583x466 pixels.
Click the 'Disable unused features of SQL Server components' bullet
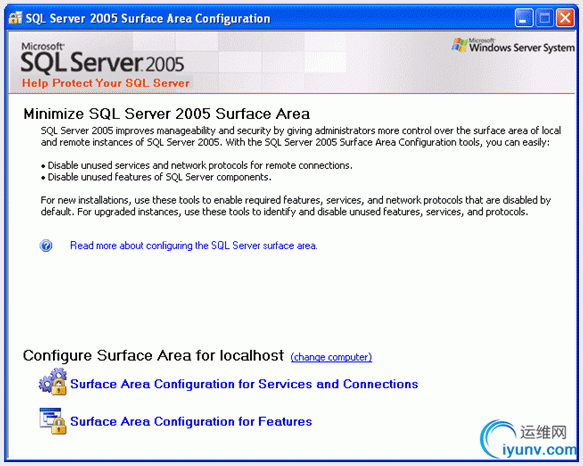click(156, 177)
